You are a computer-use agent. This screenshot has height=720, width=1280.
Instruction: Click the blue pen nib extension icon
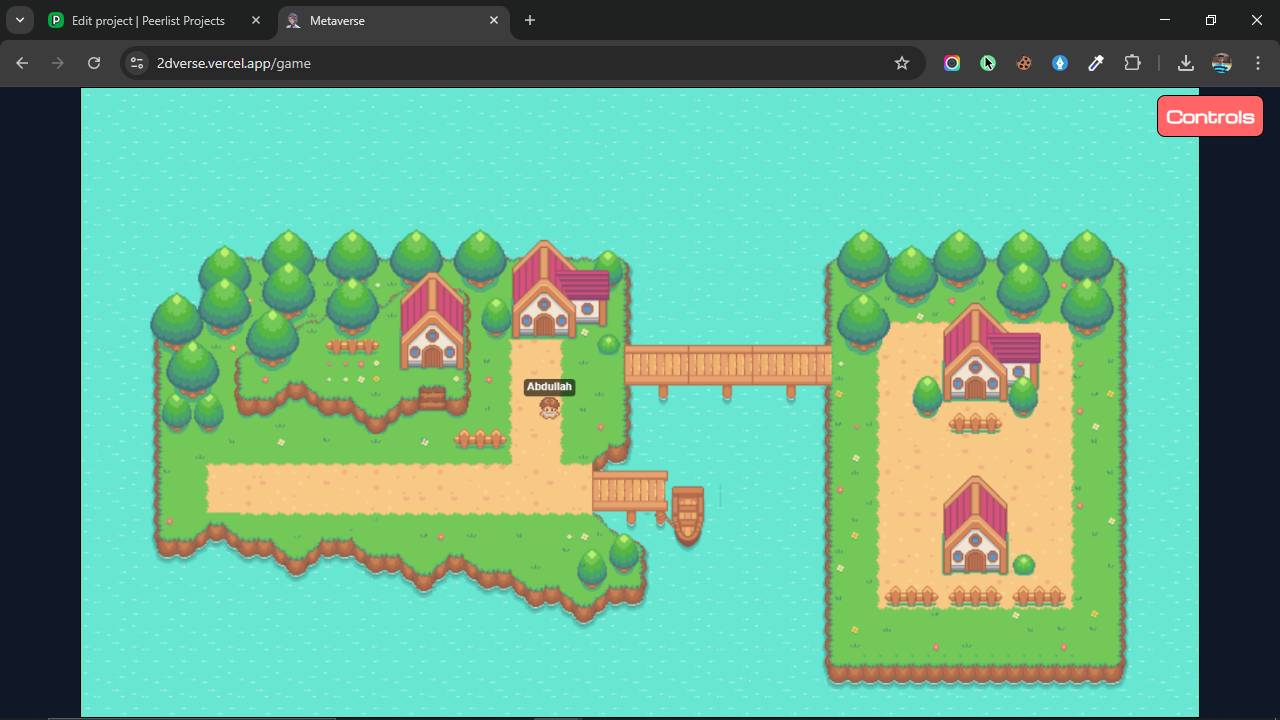tap(1060, 63)
